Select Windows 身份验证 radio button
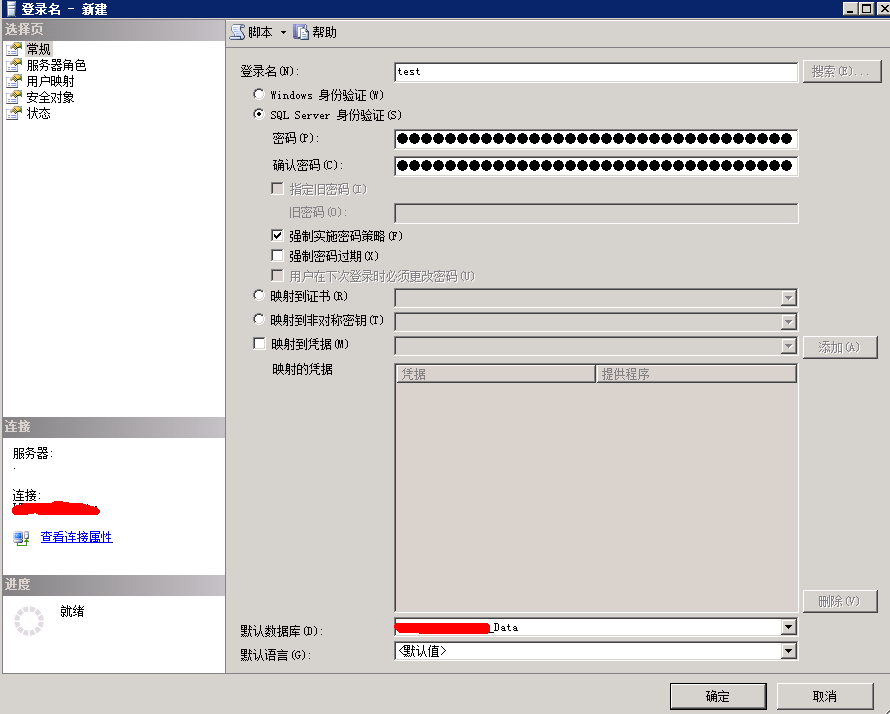890x714 pixels. 259,95
